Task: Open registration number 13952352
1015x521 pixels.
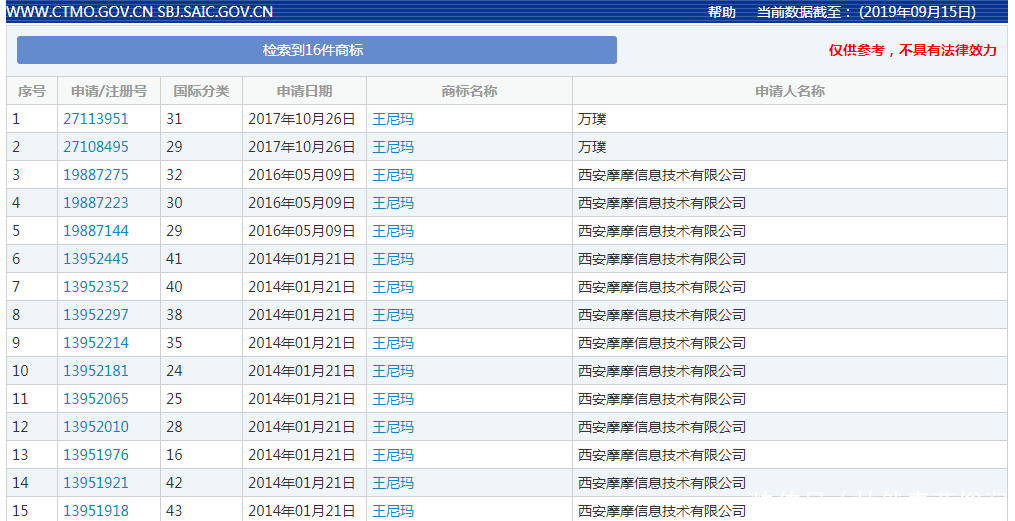Action: (x=96, y=287)
